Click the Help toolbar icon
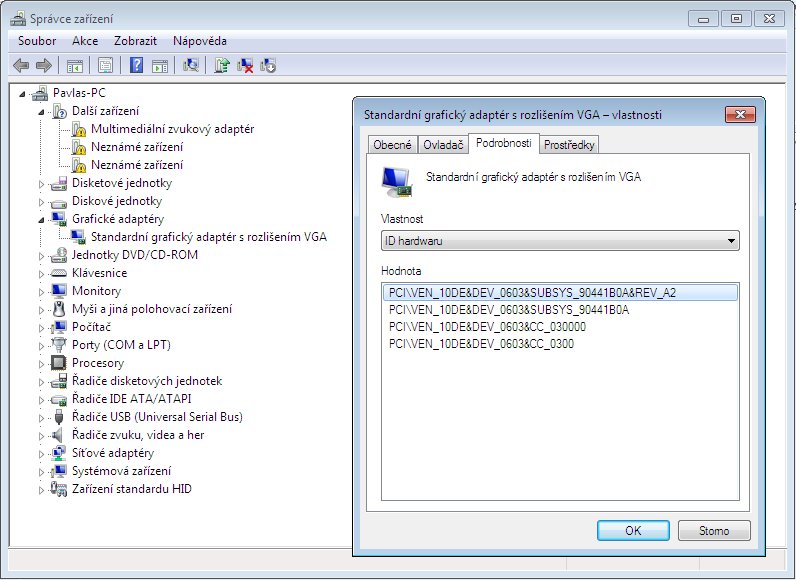 (x=135, y=66)
